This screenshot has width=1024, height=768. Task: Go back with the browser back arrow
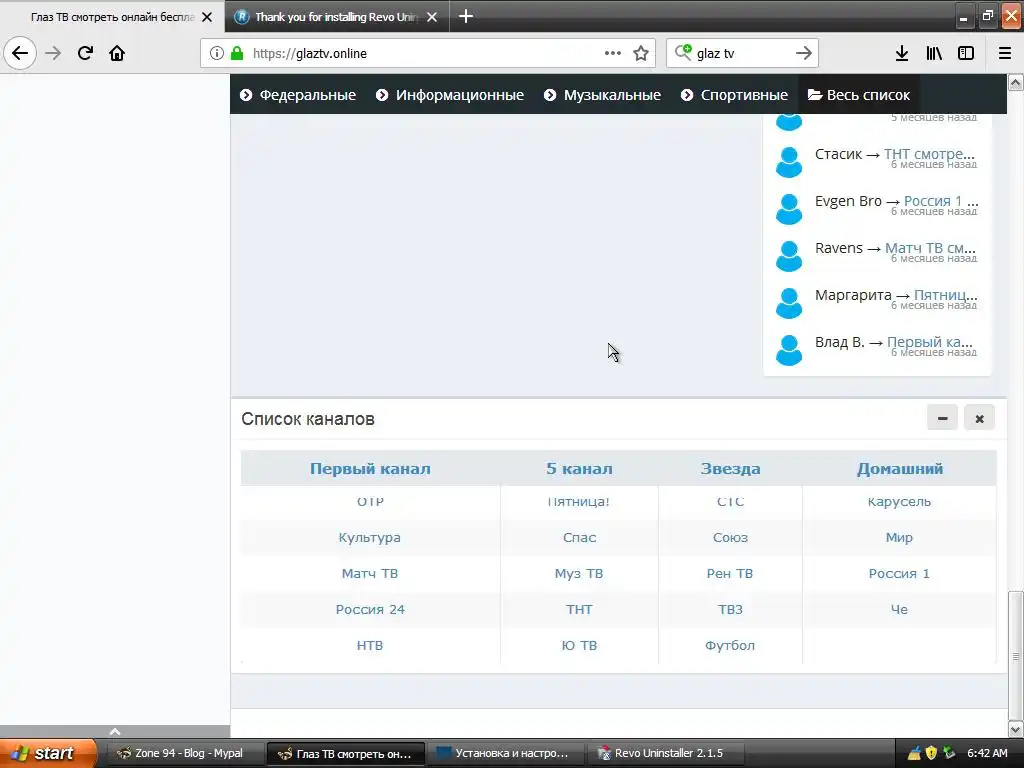pos(20,53)
